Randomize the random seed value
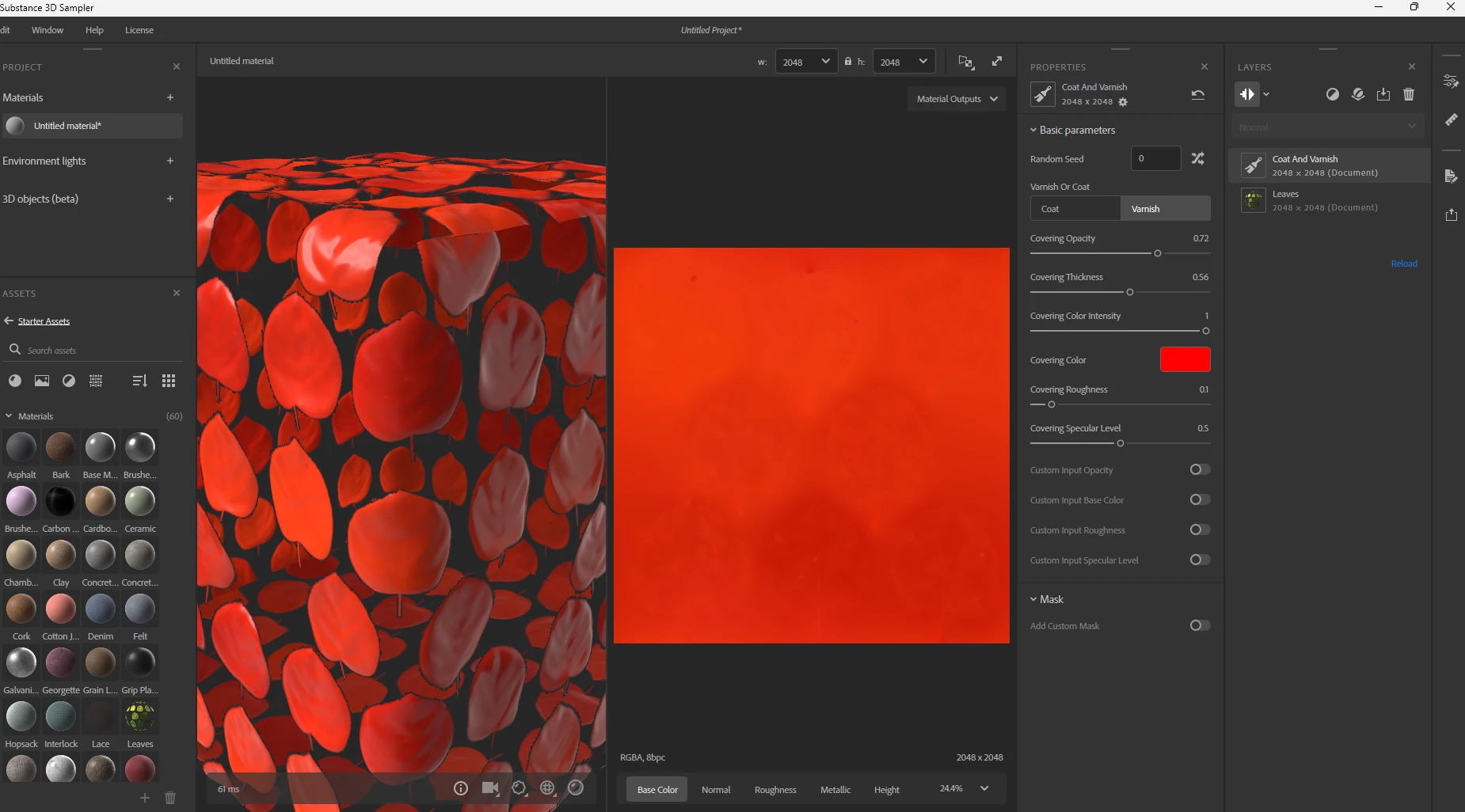This screenshot has height=812, width=1465. [x=1198, y=158]
